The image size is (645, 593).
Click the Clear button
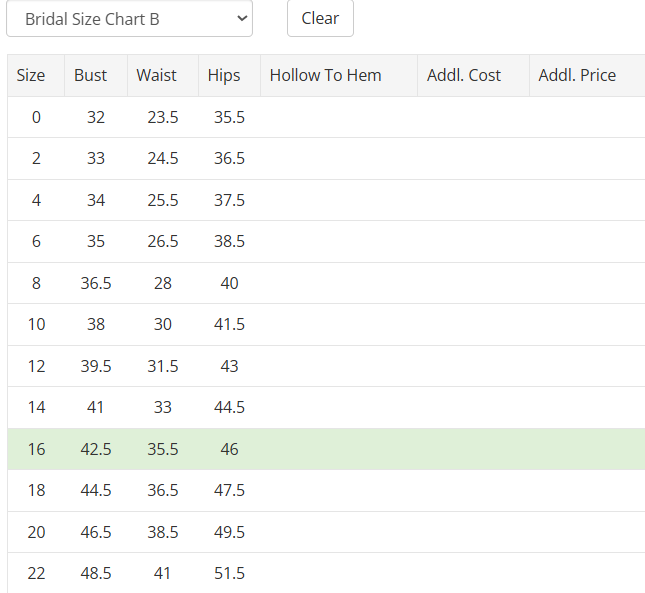click(x=320, y=19)
